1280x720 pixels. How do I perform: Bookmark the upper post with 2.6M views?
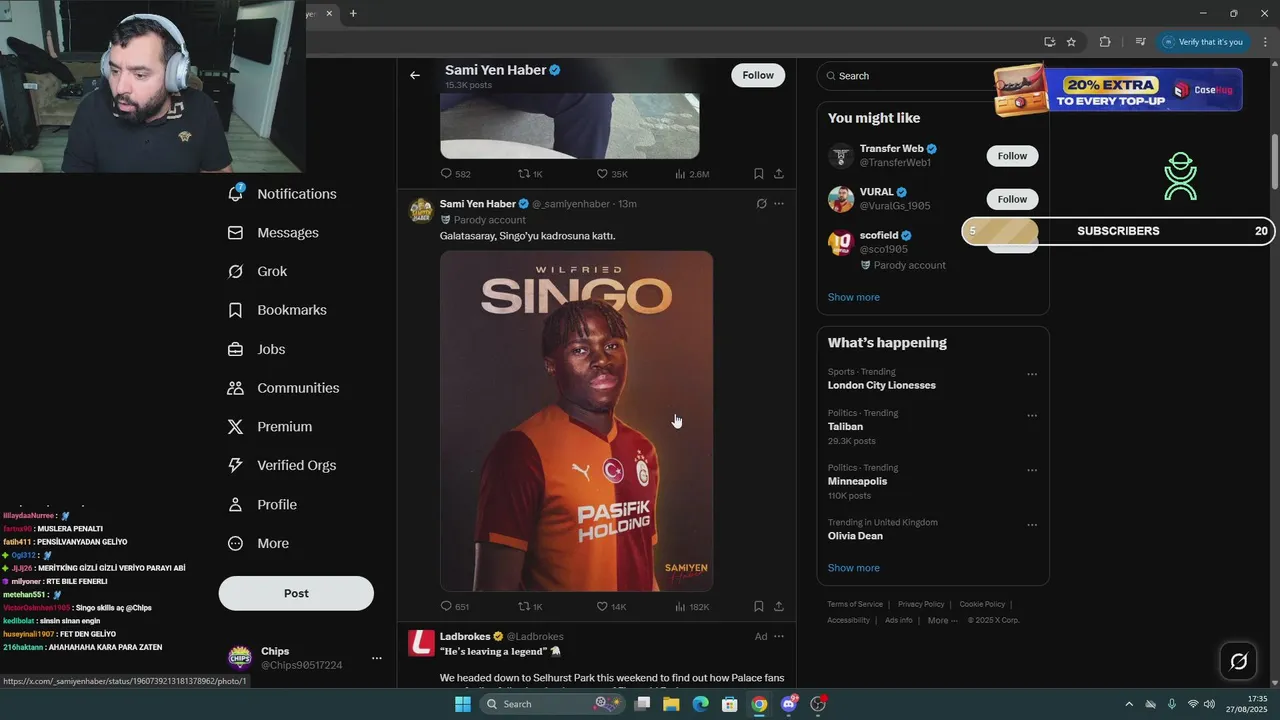759,174
